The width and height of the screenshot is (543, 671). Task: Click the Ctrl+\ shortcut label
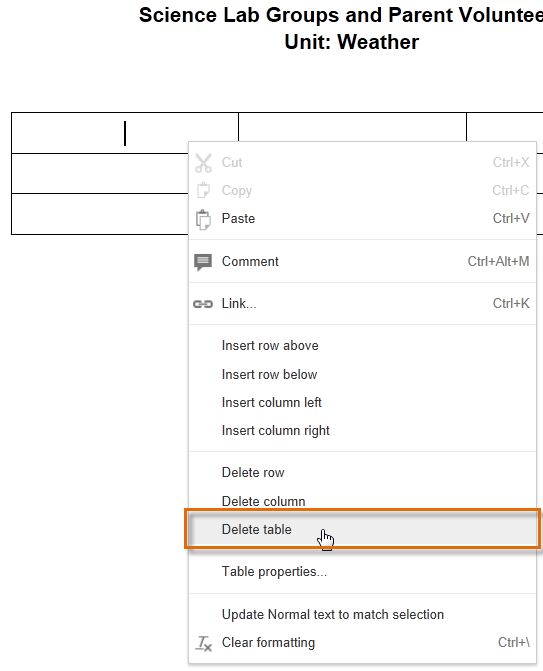[x=513, y=643]
